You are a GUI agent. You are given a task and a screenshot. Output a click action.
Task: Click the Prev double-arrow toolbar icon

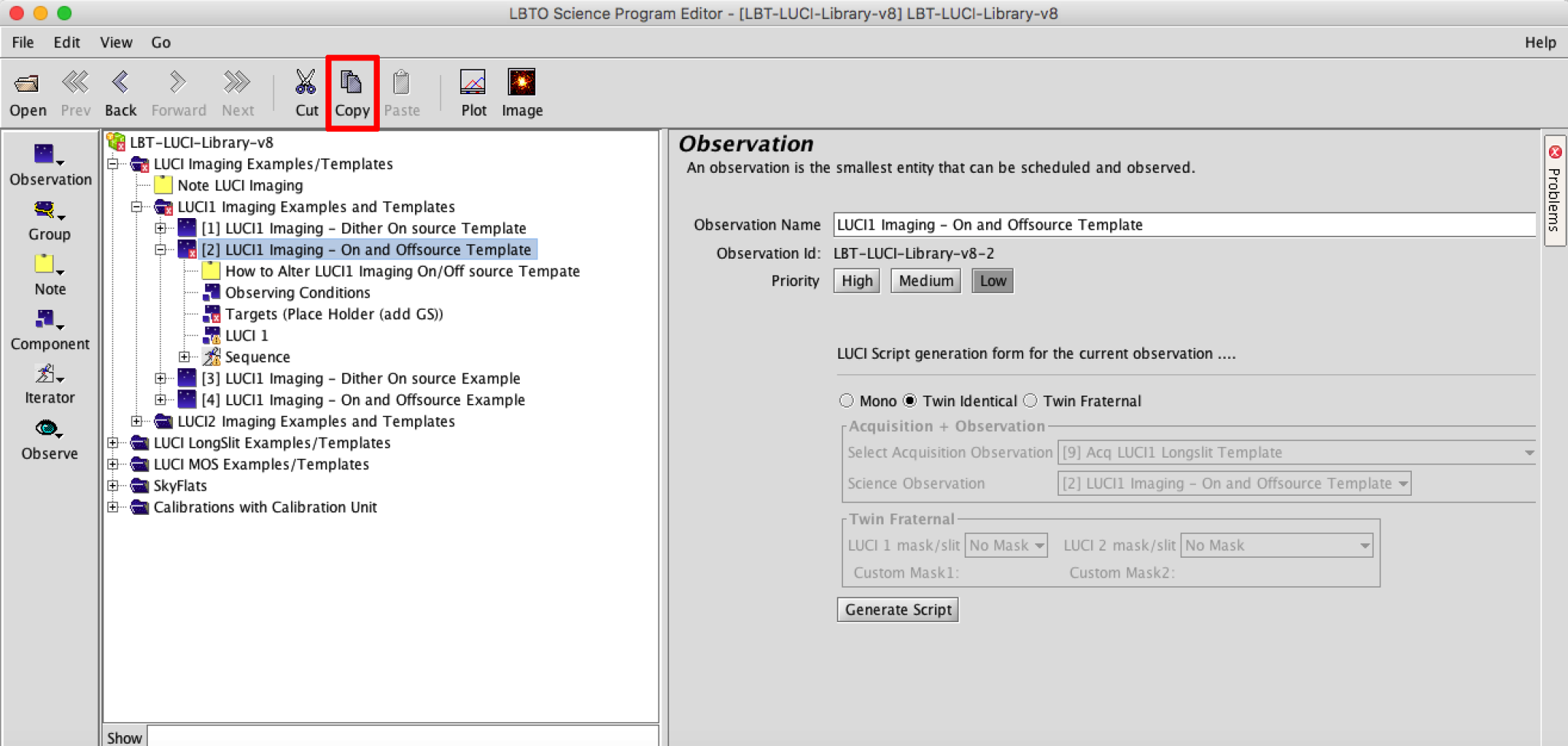click(75, 82)
